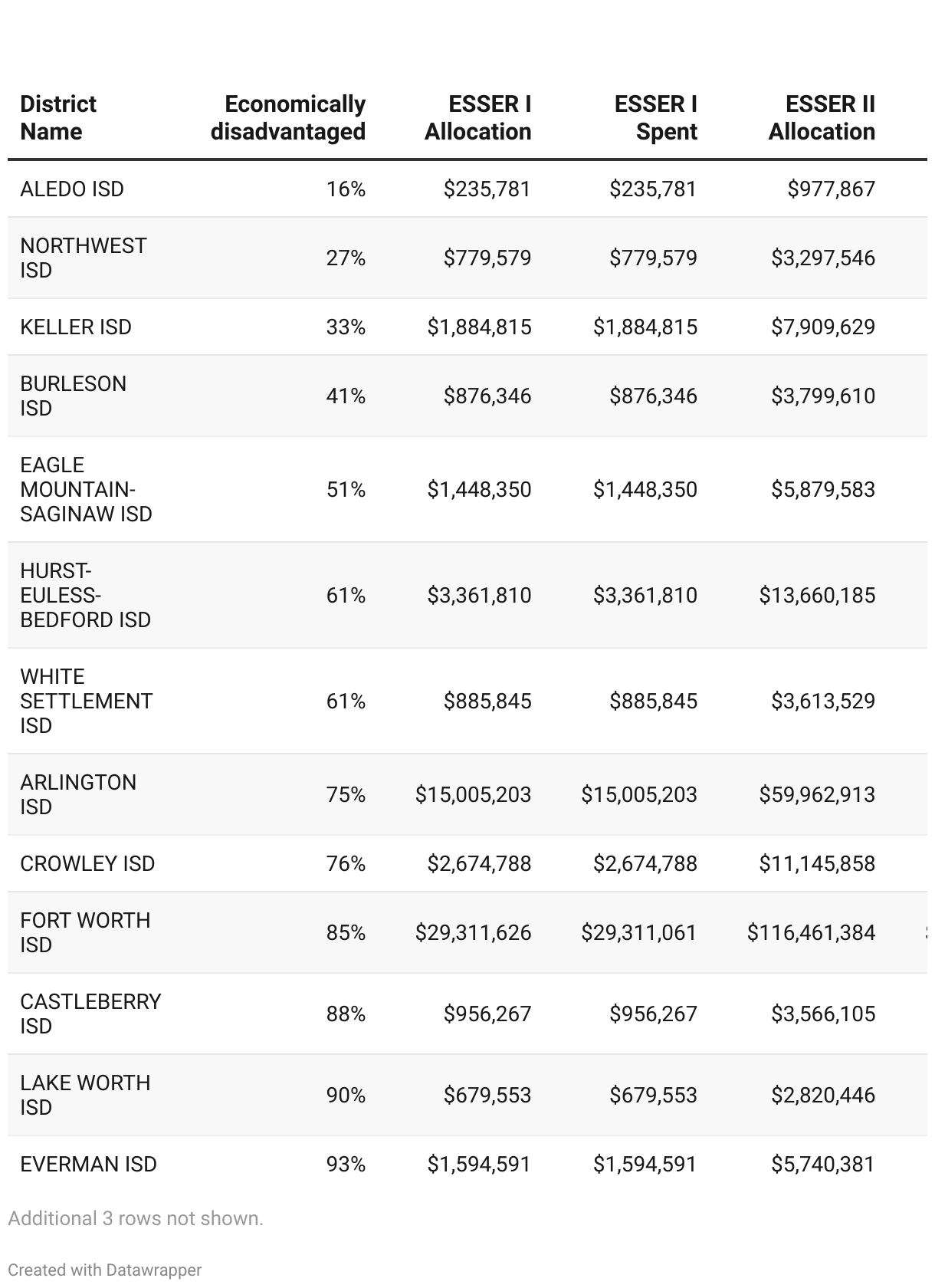Select the ALEDO ISD row name
The height and width of the screenshot is (1288, 935).
[x=72, y=189]
